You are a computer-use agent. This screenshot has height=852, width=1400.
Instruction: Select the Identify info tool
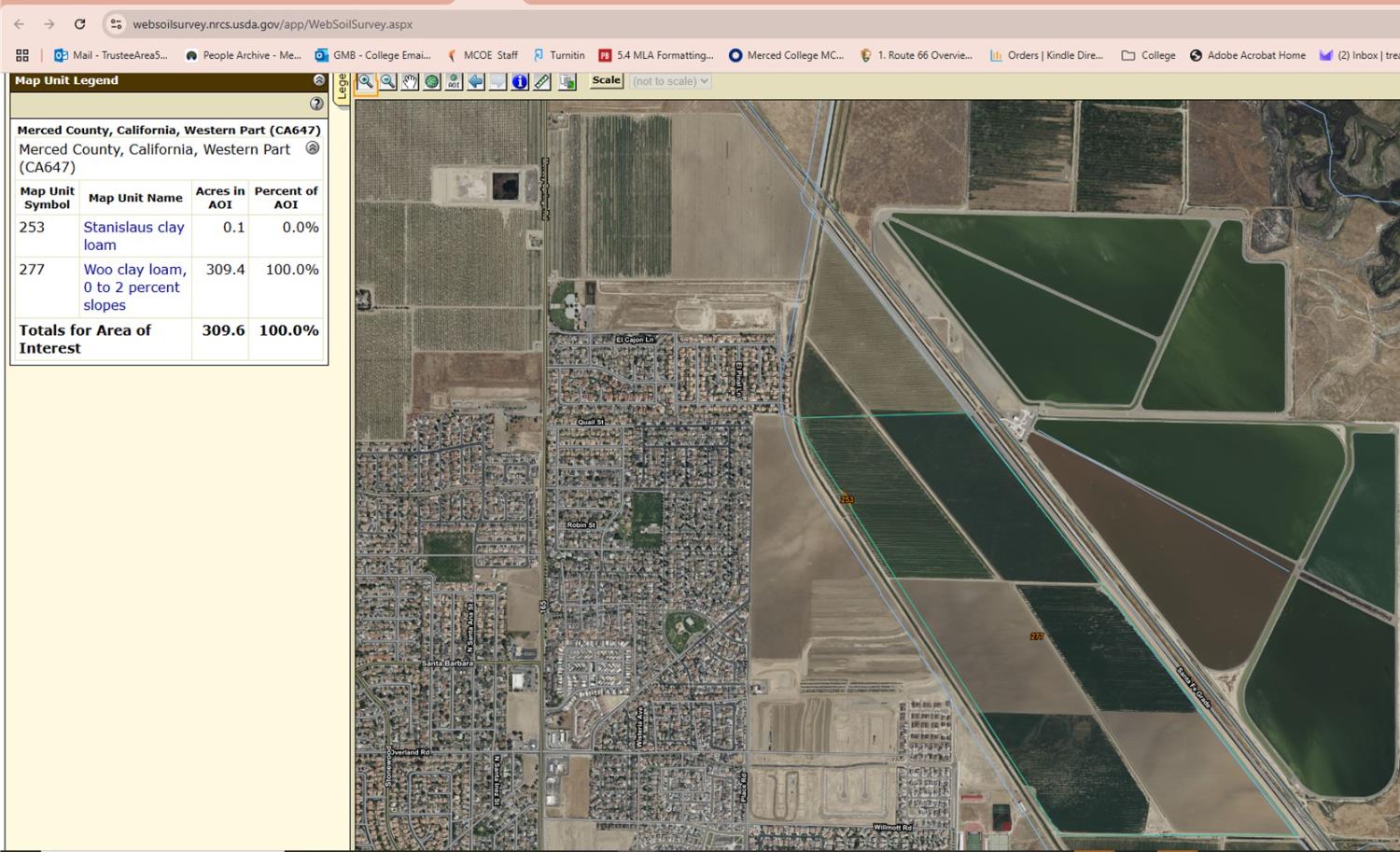coord(519,81)
